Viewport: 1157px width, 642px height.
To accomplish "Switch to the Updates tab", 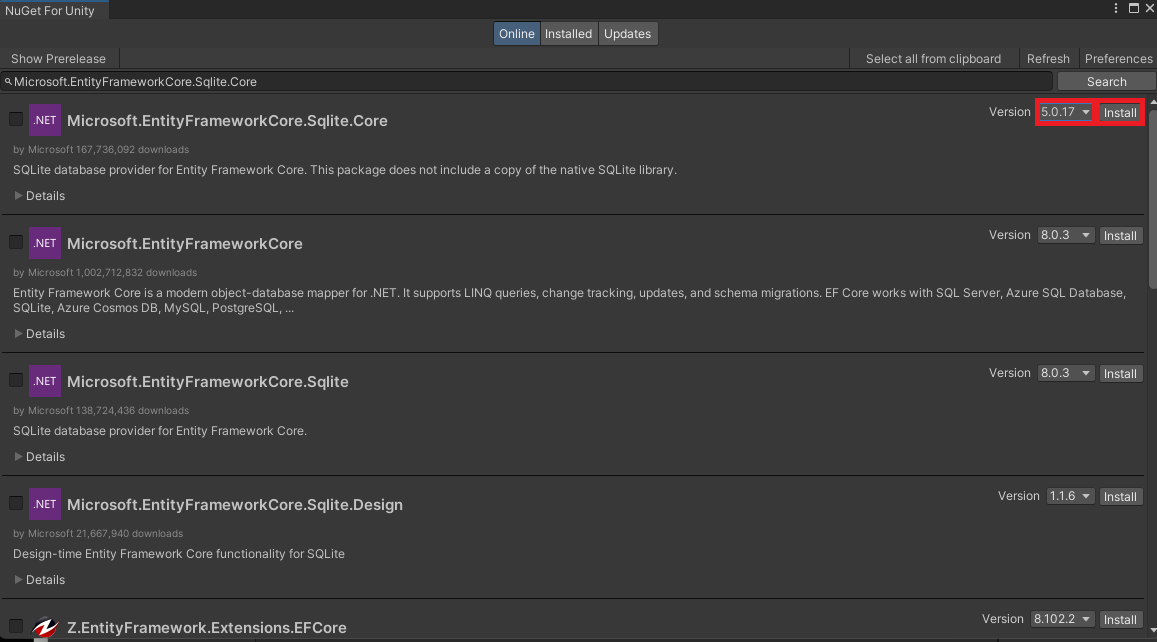I will pos(627,34).
